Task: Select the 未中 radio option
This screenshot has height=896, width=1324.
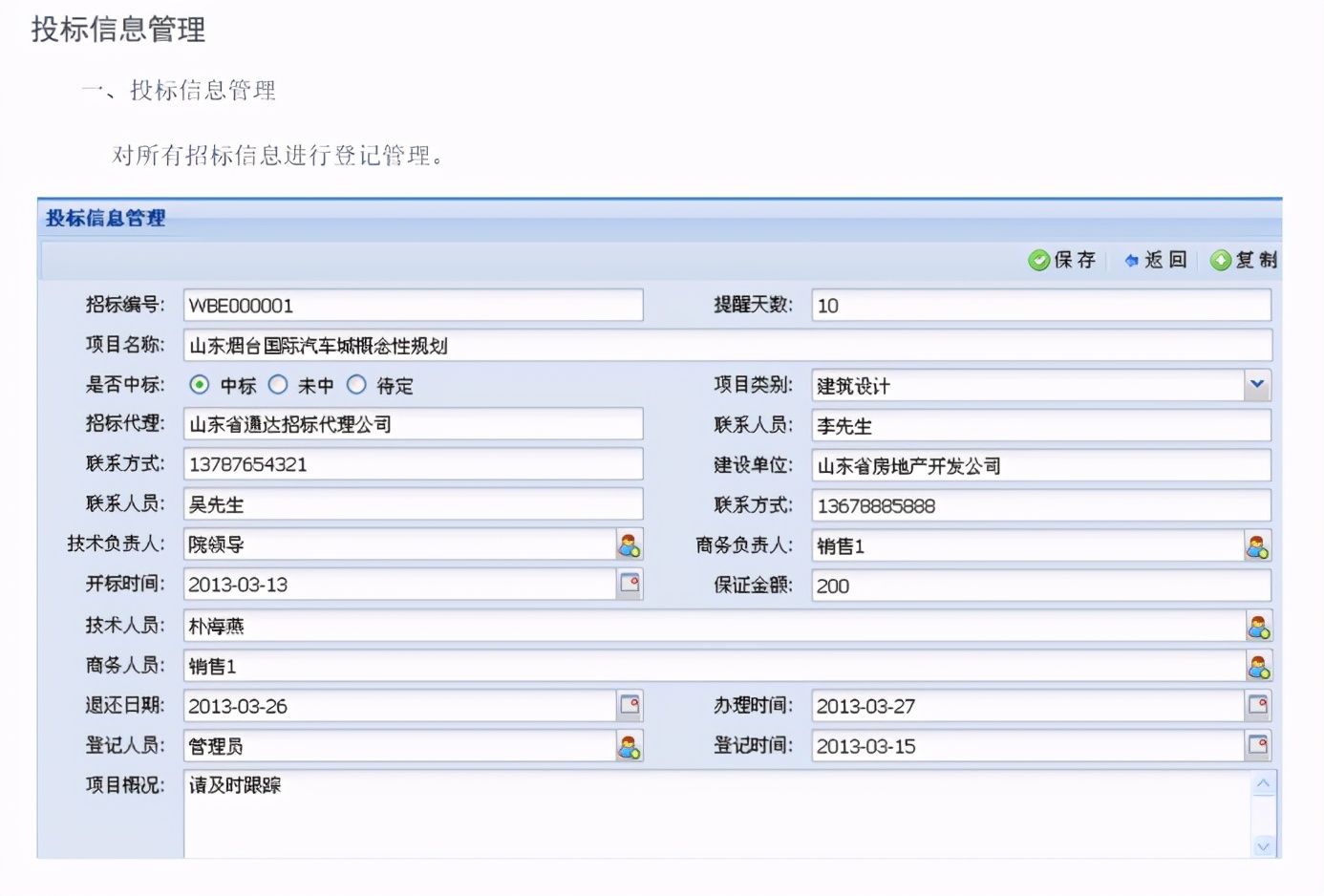Action: [x=278, y=384]
